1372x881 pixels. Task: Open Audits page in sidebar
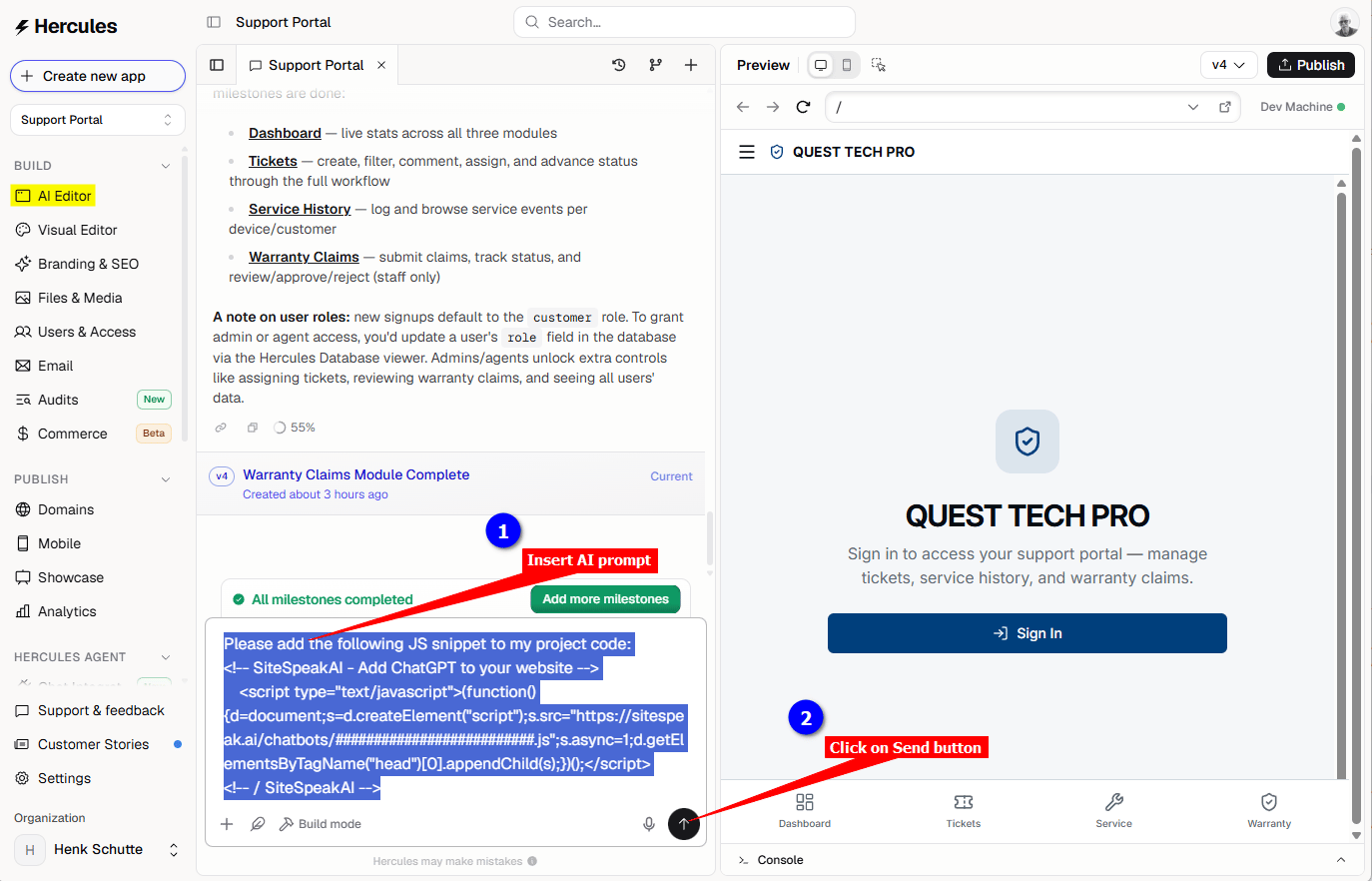[47, 400]
